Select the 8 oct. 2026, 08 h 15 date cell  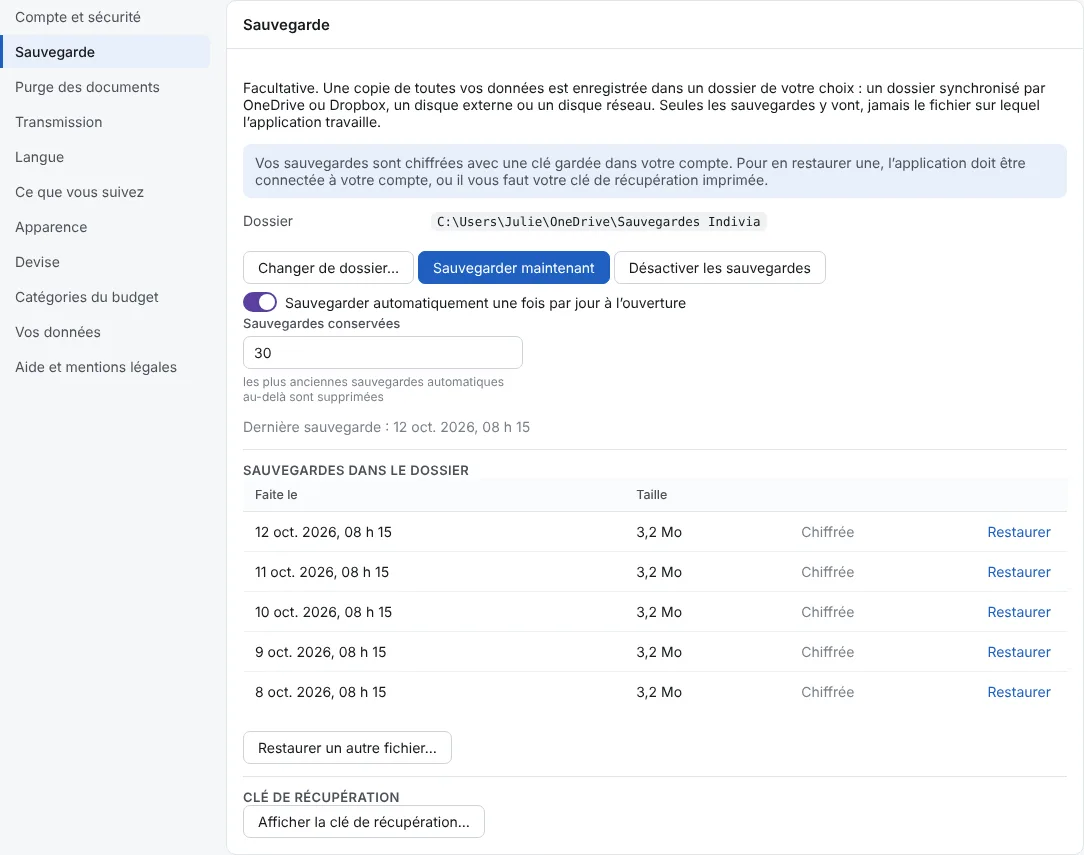320,693
